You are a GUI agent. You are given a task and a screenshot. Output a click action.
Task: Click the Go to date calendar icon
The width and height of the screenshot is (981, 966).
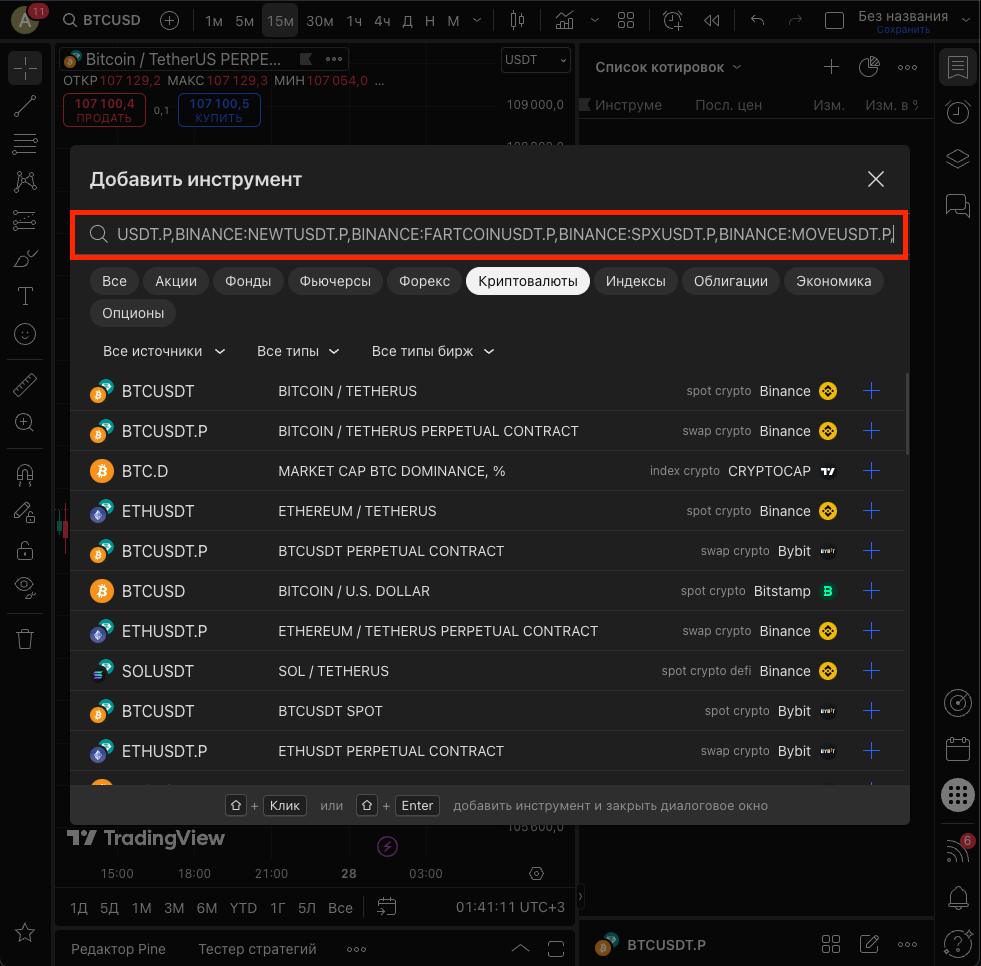coord(387,907)
